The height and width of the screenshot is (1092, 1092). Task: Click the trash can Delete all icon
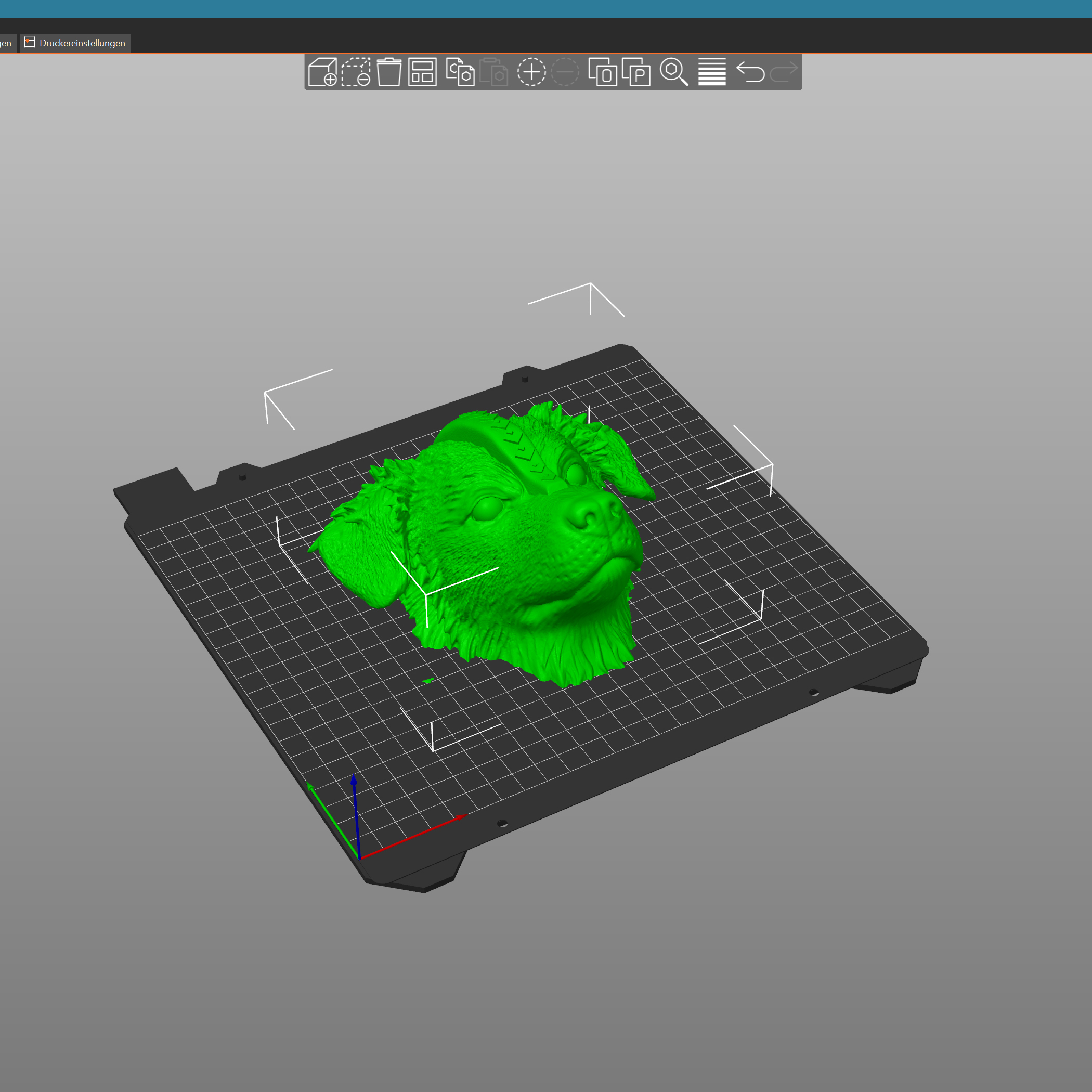coord(389,72)
